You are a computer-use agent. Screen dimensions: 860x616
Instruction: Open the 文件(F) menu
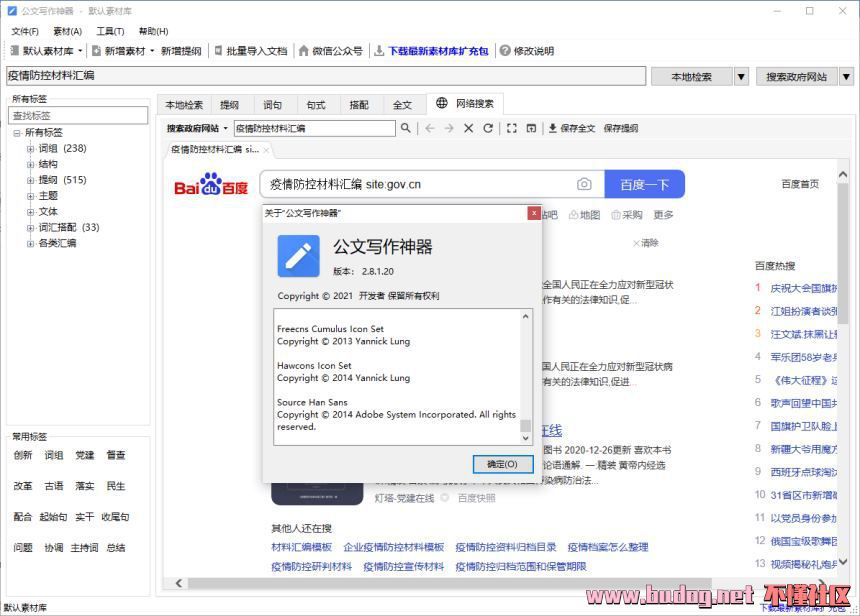coord(25,31)
